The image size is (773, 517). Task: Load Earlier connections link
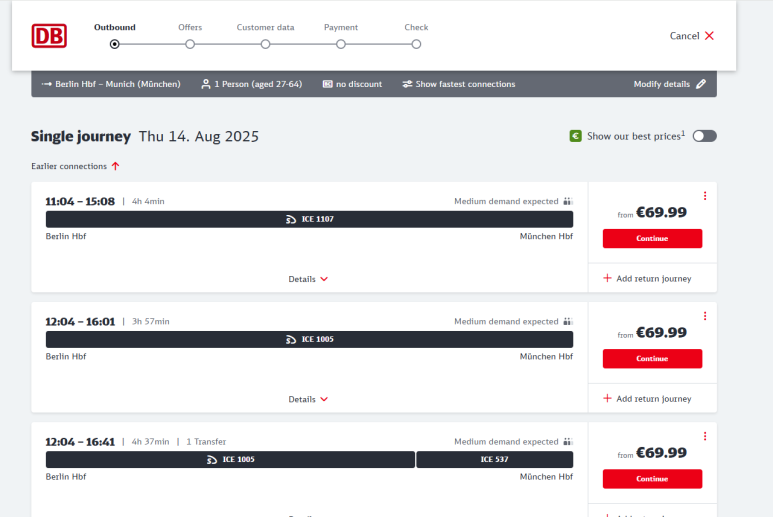click(x=69, y=166)
